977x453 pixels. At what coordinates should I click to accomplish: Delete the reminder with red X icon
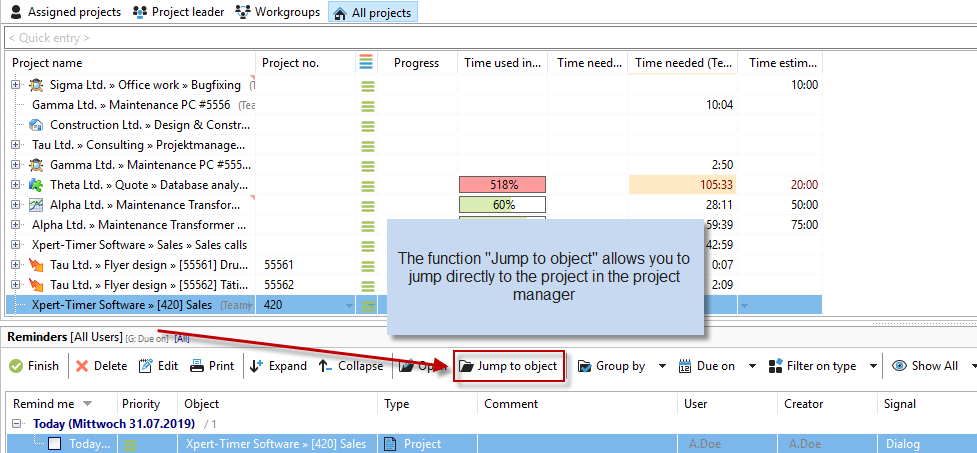(x=82, y=366)
